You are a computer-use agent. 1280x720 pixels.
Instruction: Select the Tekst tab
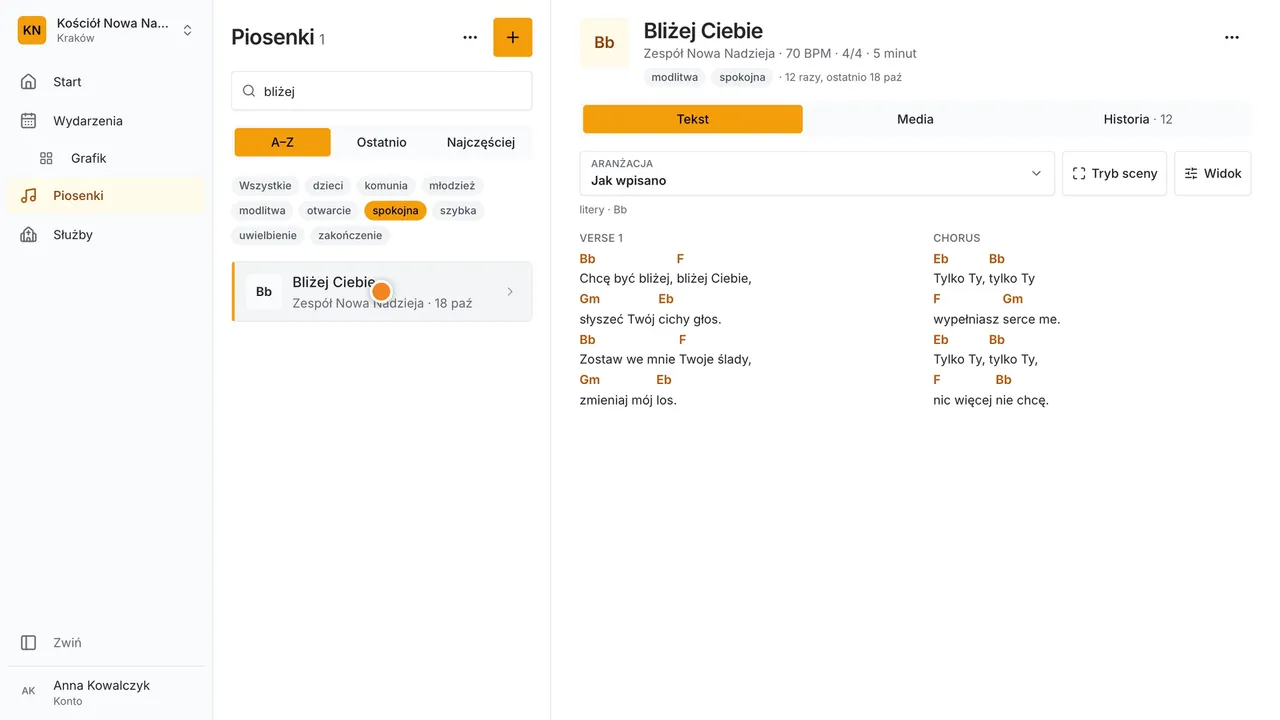click(693, 119)
